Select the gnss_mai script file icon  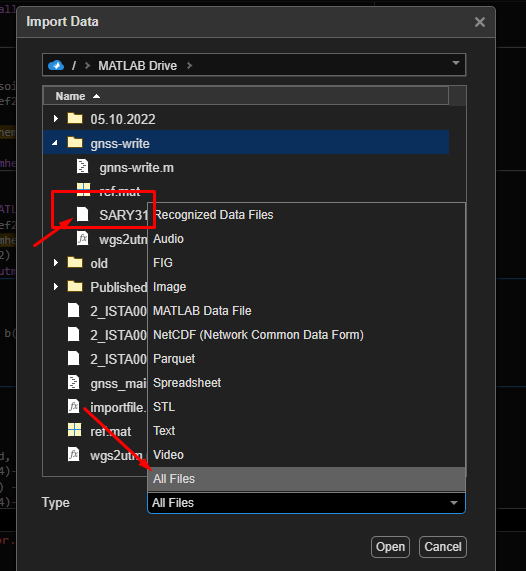[x=74, y=382]
